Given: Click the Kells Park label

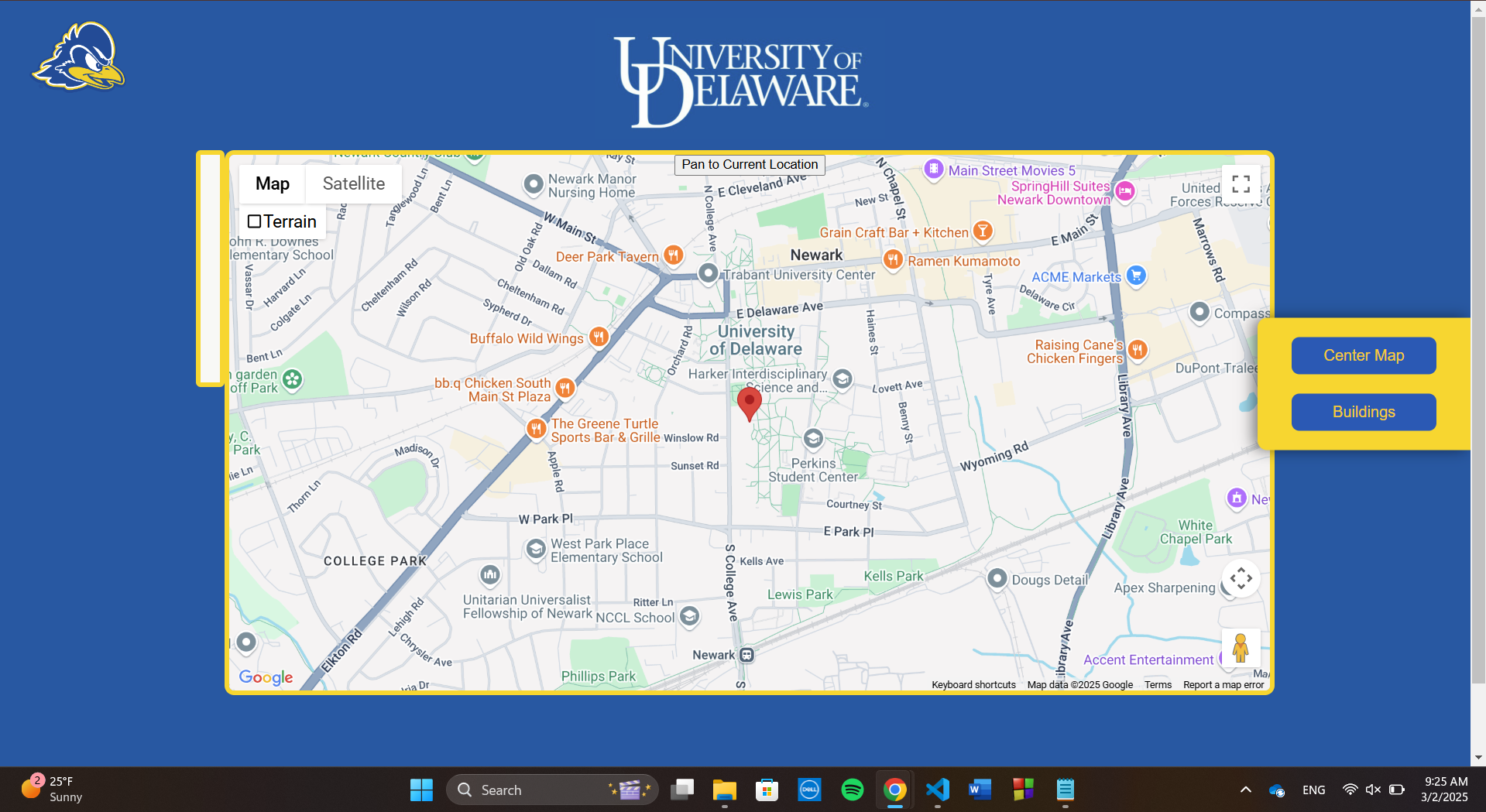Looking at the screenshot, I should pos(894,576).
